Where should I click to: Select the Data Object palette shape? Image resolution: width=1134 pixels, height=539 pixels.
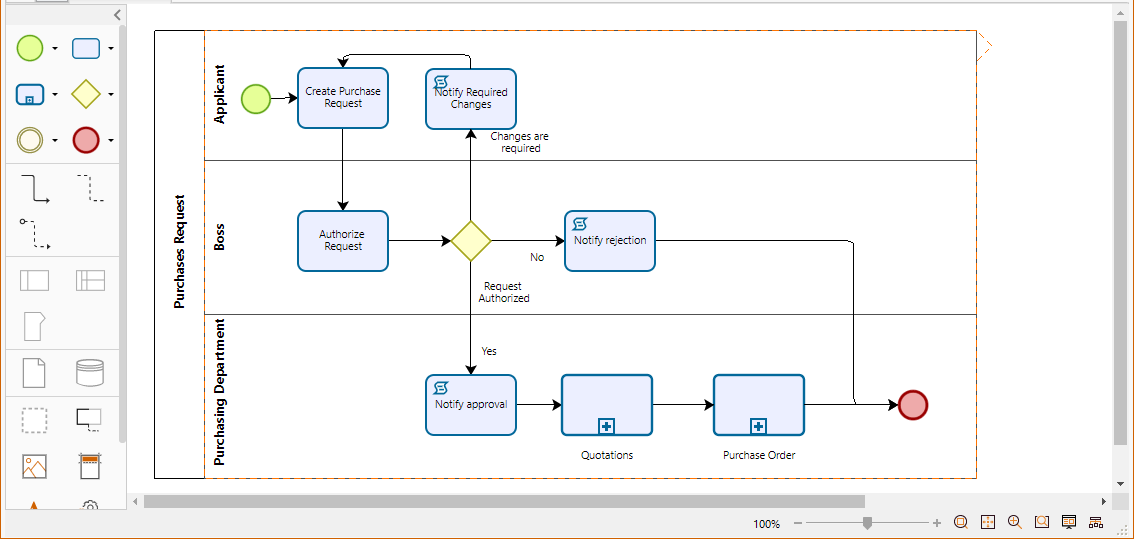pos(35,373)
